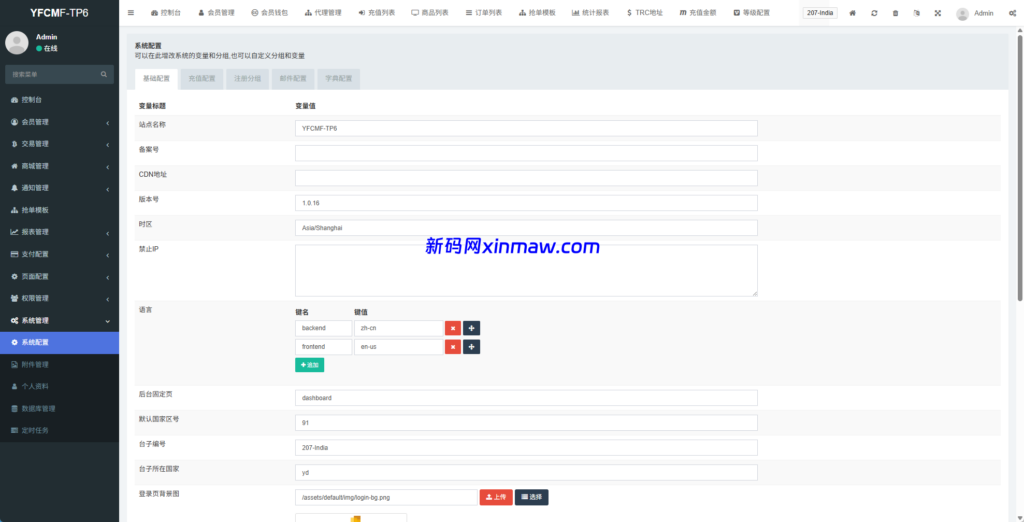Click plus button on frontend row
This screenshot has width=1024, height=522.
[x=472, y=347]
